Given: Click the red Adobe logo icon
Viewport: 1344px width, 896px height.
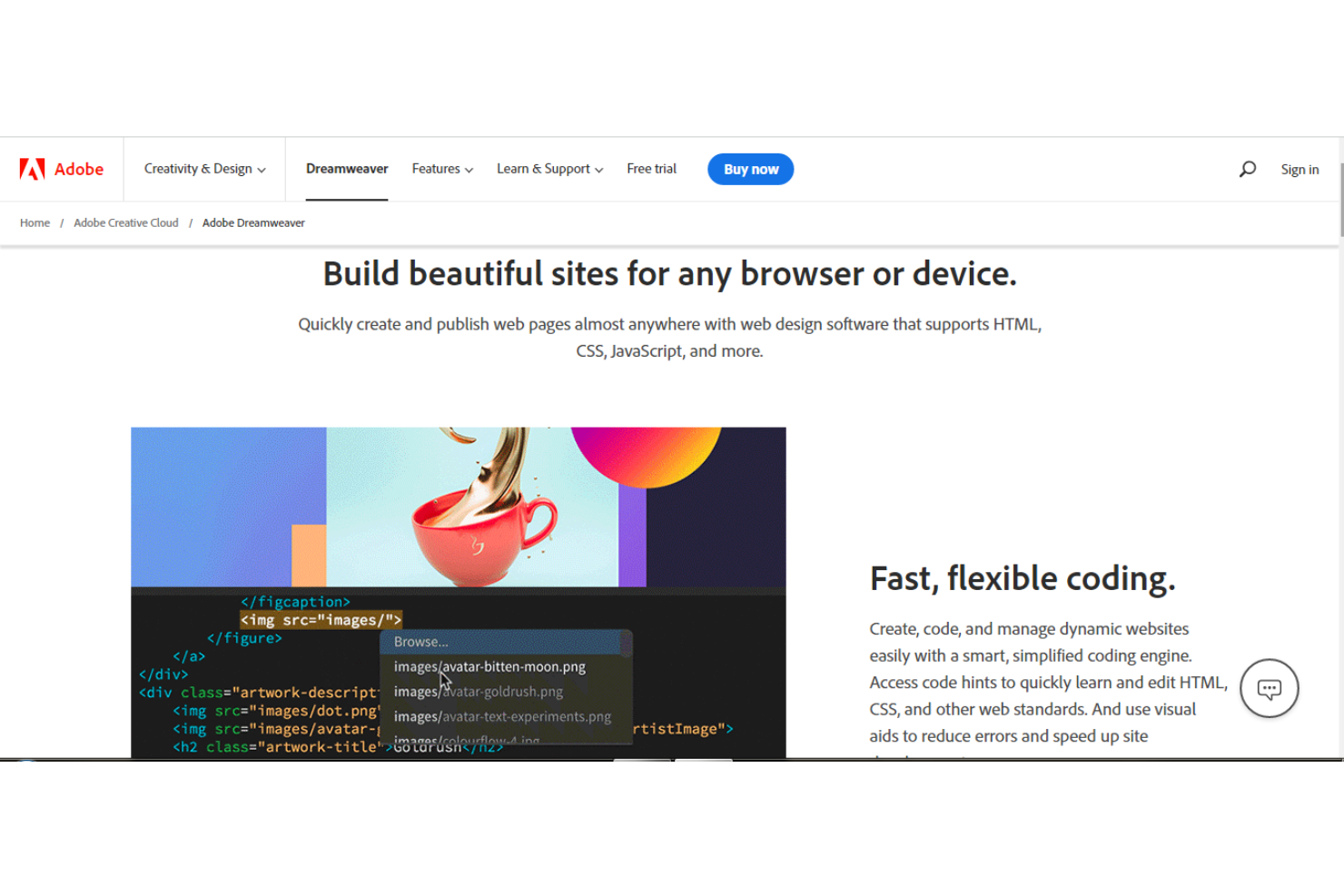Looking at the screenshot, I should coord(33,169).
